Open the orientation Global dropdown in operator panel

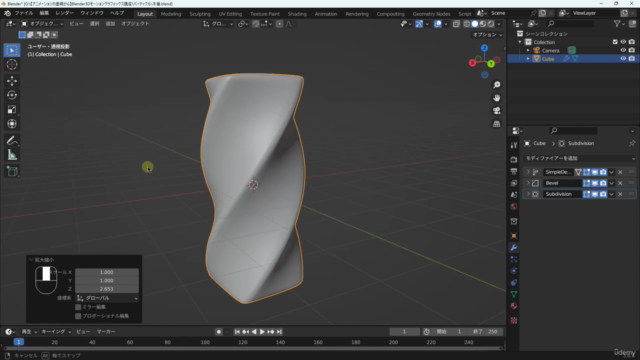point(107,298)
